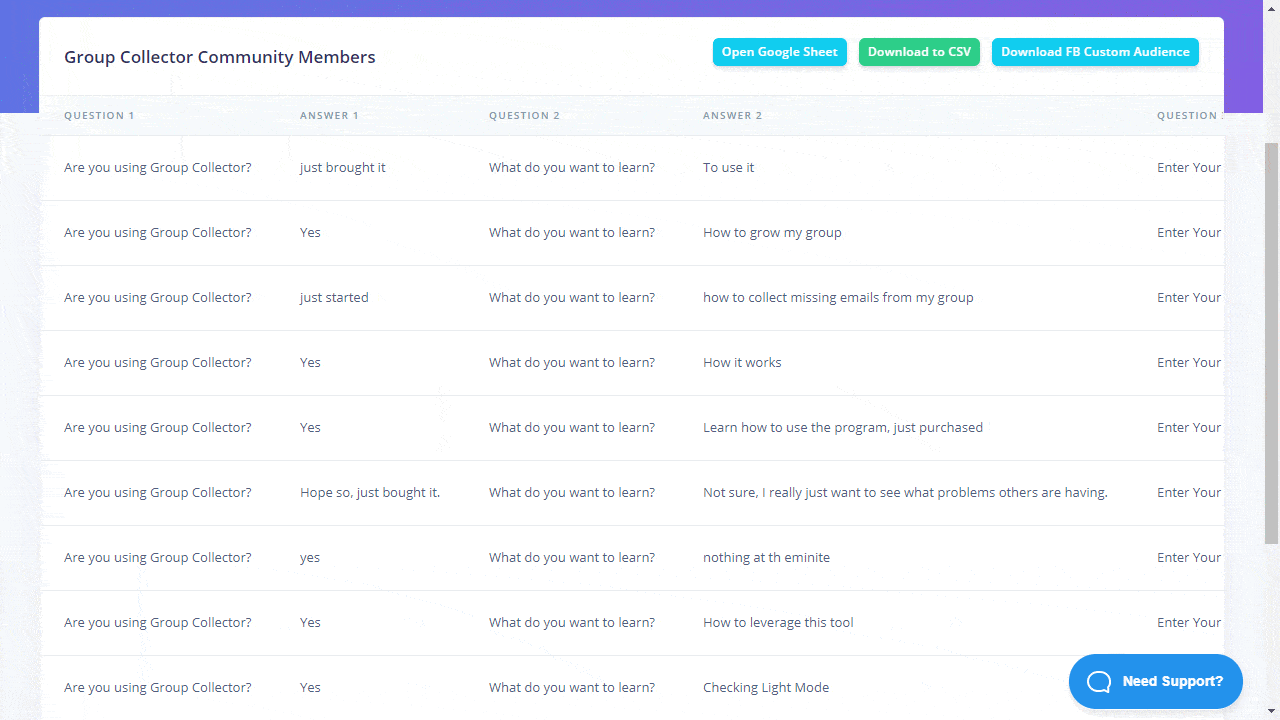The width and height of the screenshot is (1280, 720).
Task: Click Download FB Custom Audience button
Action: click(1095, 52)
